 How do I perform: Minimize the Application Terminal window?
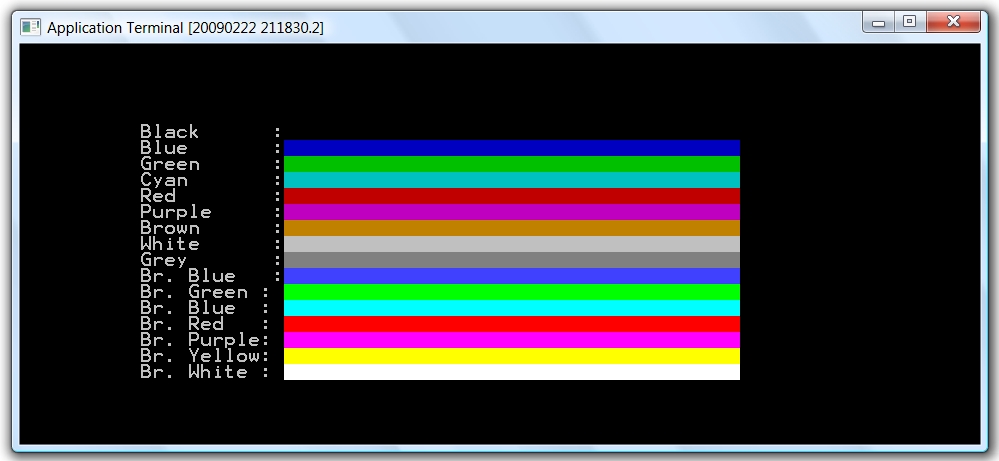coord(879,23)
